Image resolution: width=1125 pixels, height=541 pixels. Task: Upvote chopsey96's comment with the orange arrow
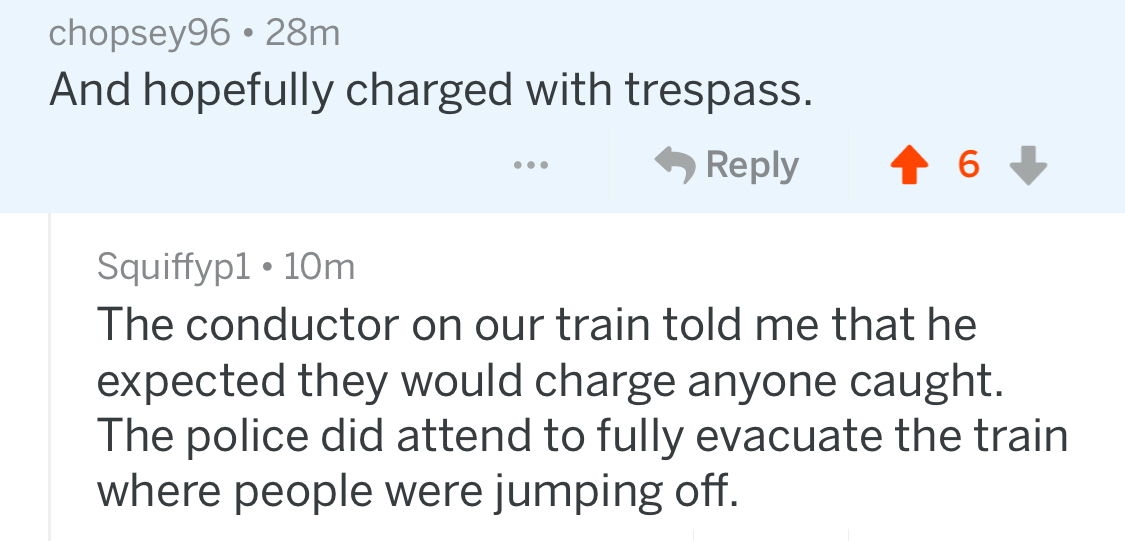[x=906, y=166]
